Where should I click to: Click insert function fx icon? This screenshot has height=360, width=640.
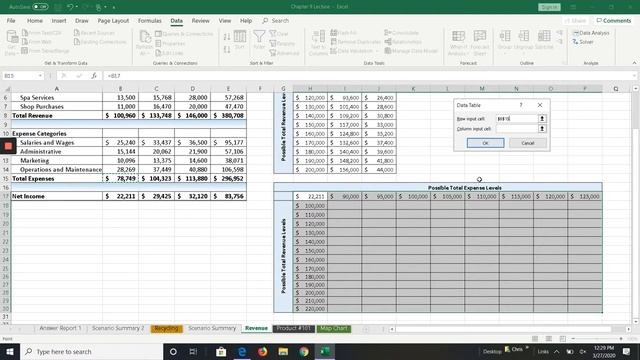94,76
